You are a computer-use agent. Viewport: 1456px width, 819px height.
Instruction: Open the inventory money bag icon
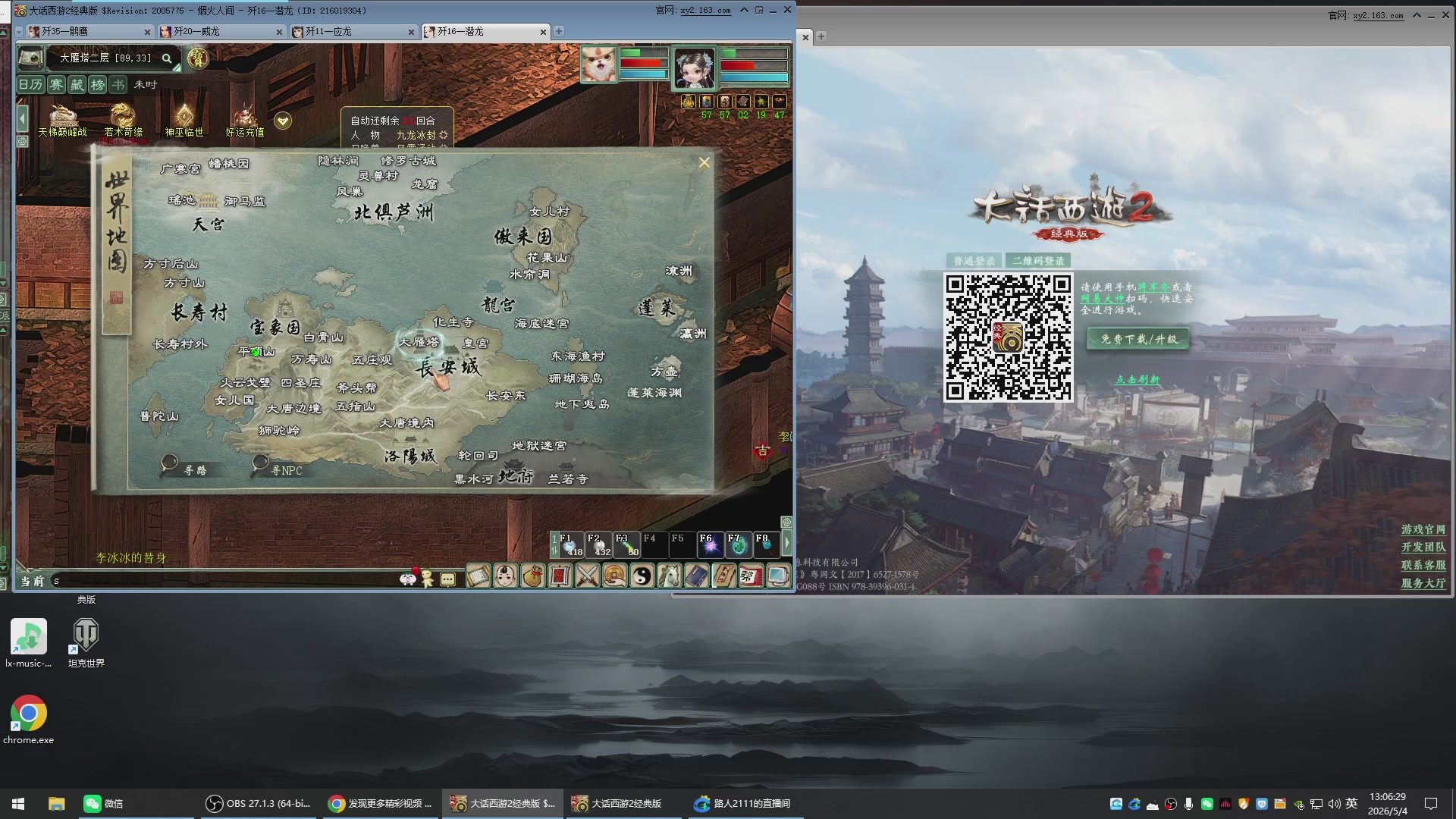532,577
